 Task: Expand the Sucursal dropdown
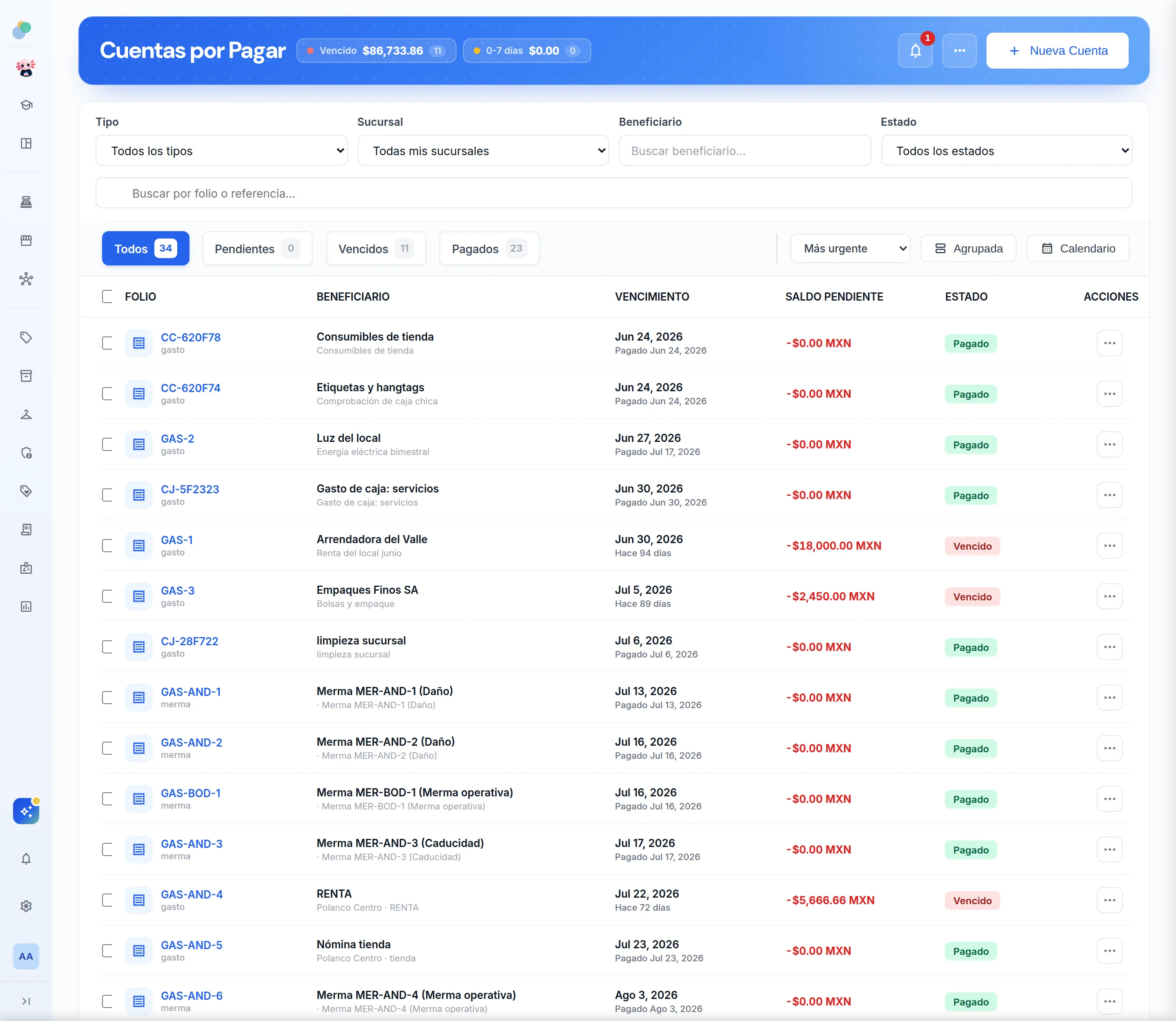point(483,150)
